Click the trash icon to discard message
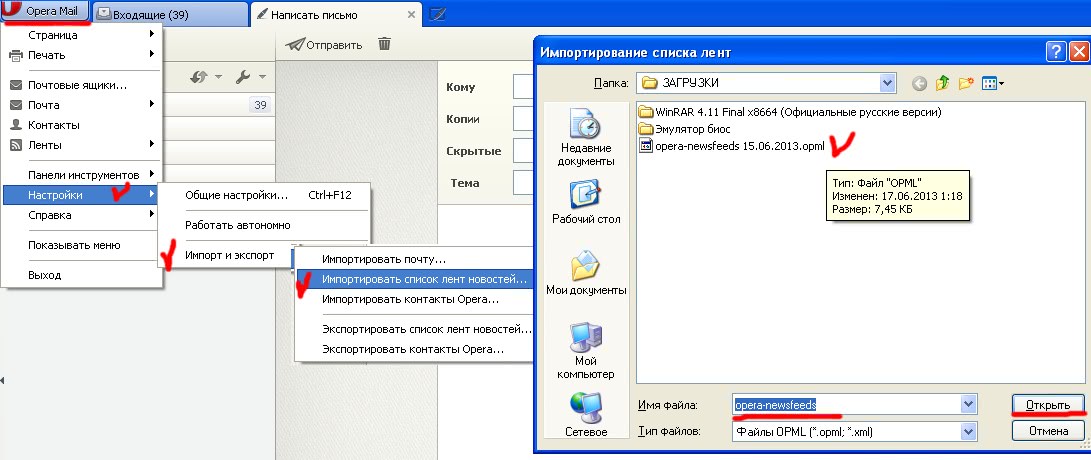The image size is (1091, 460). click(384, 44)
